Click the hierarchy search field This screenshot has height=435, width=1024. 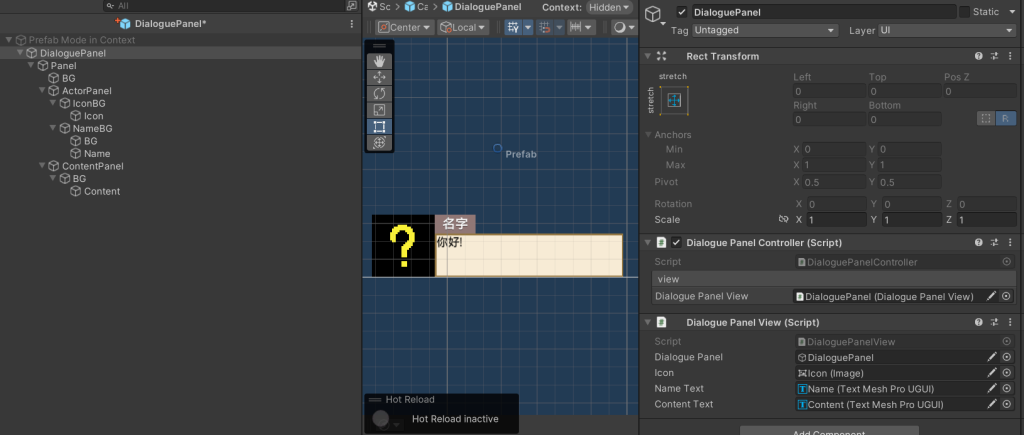point(225,5)
